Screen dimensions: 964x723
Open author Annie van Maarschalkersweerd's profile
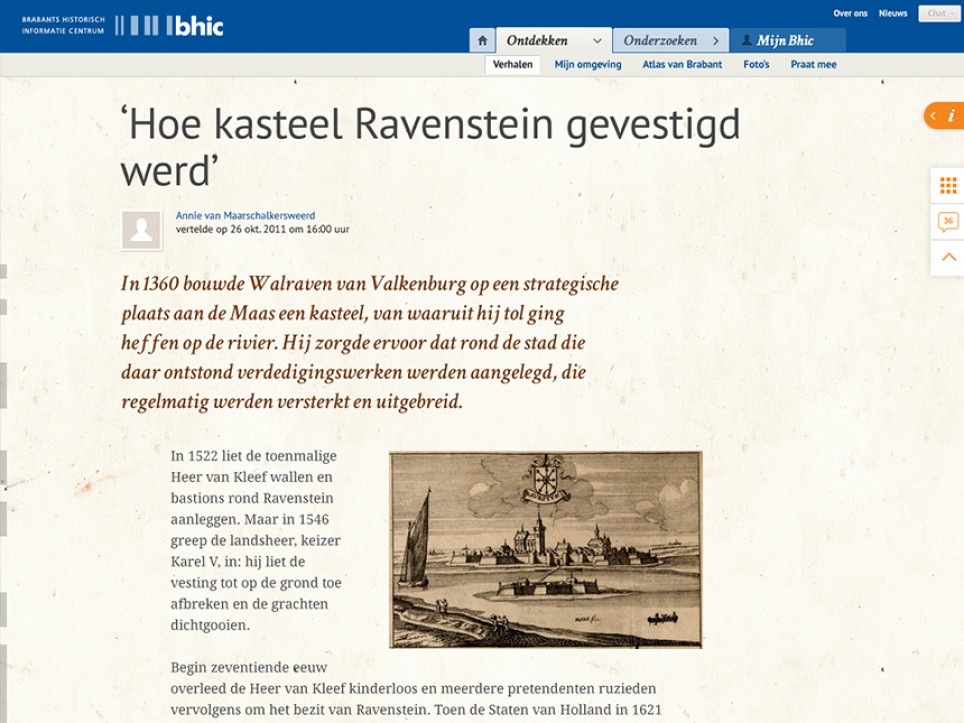(245, 216)
